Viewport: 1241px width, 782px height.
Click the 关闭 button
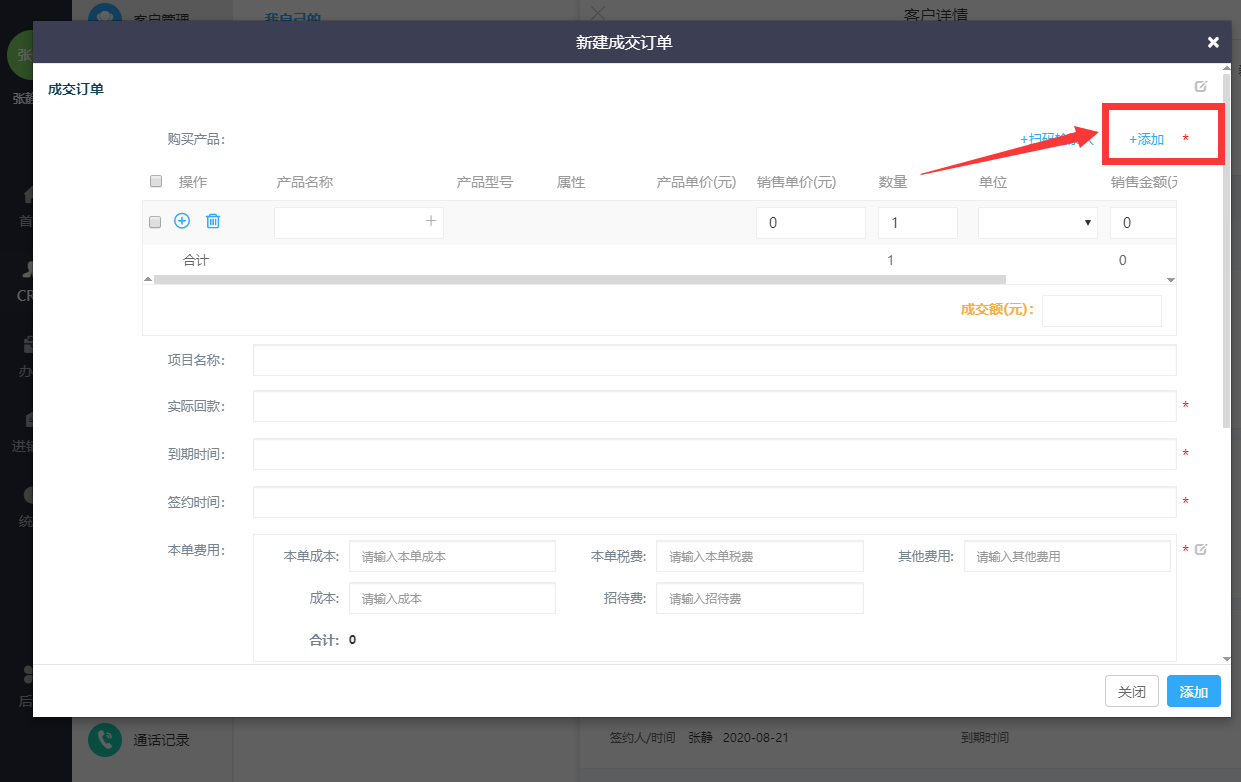pyautogui.click(x=1132, y=692)
